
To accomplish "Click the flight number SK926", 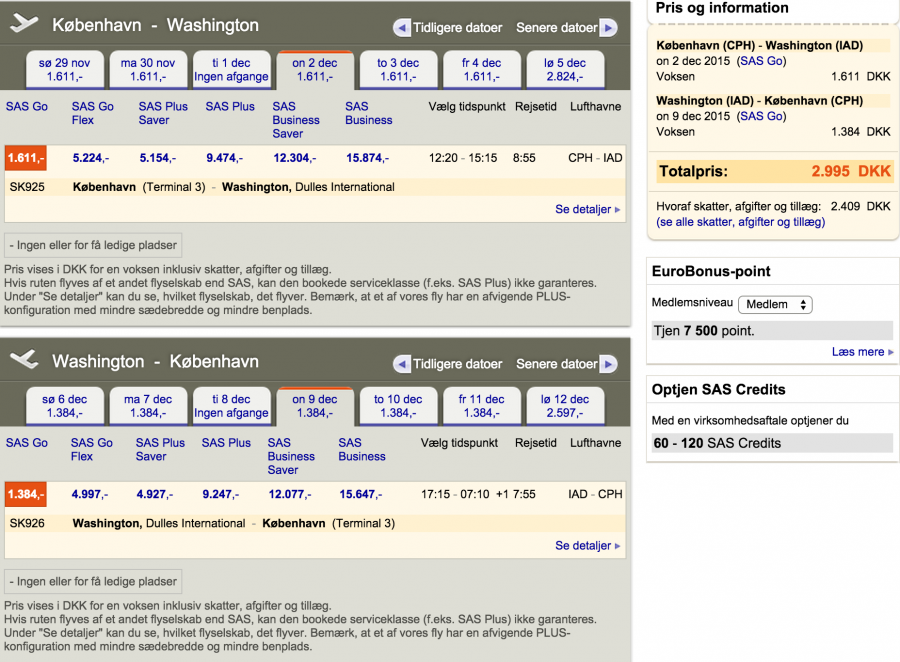I will pos(27,524).
